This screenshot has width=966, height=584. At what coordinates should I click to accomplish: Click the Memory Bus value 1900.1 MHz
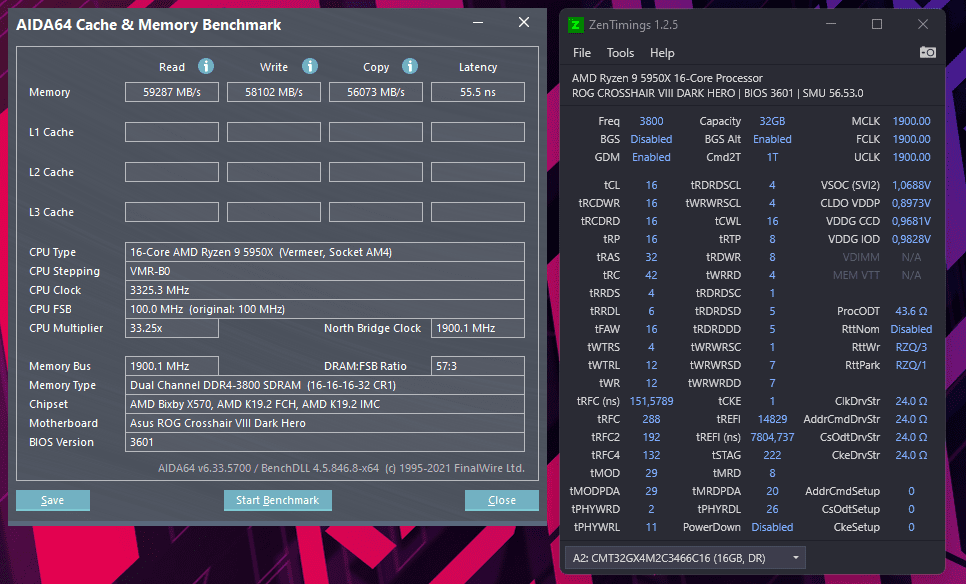[x=172, y=366]
